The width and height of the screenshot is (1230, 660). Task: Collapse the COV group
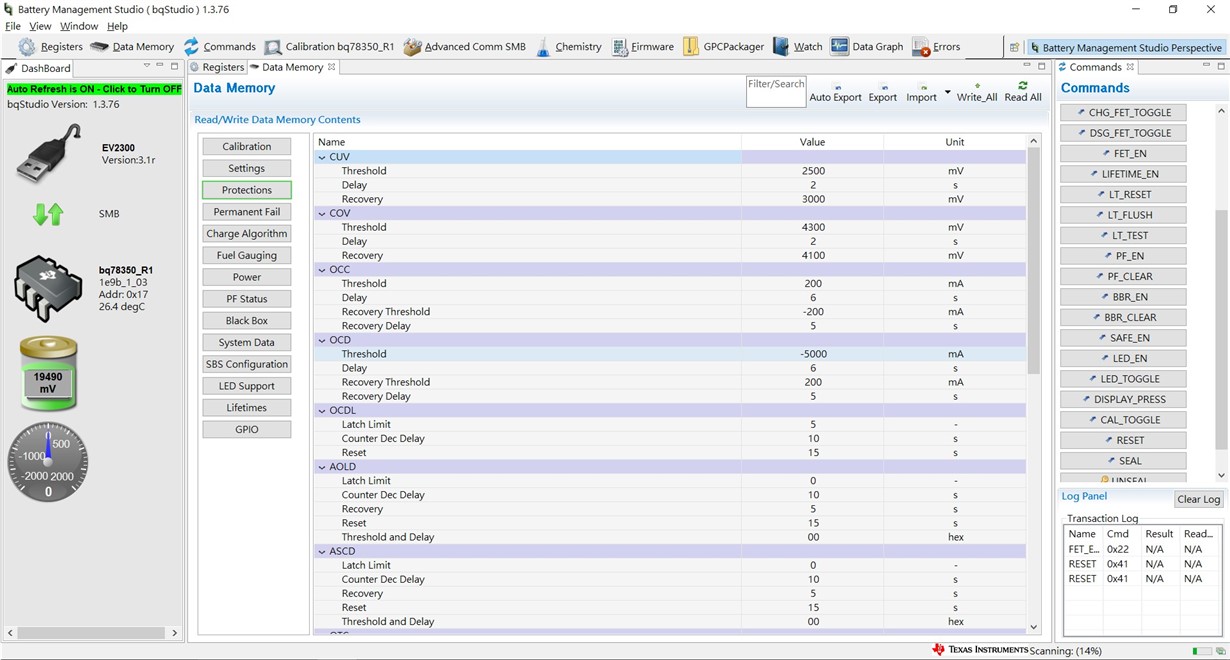pos(322,213)
